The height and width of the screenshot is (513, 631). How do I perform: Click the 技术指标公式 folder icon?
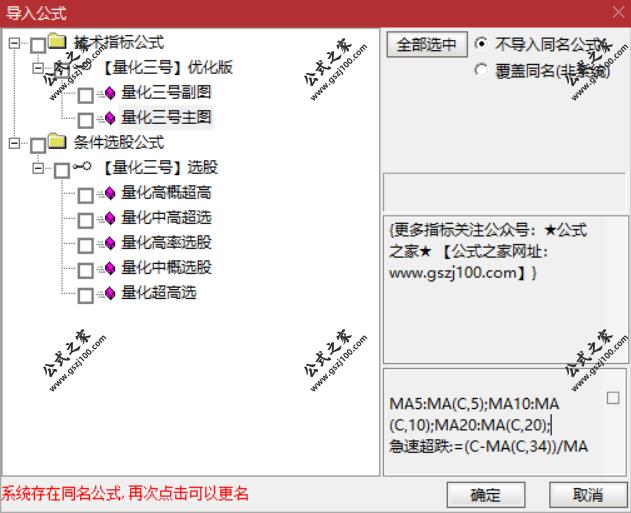57,41
